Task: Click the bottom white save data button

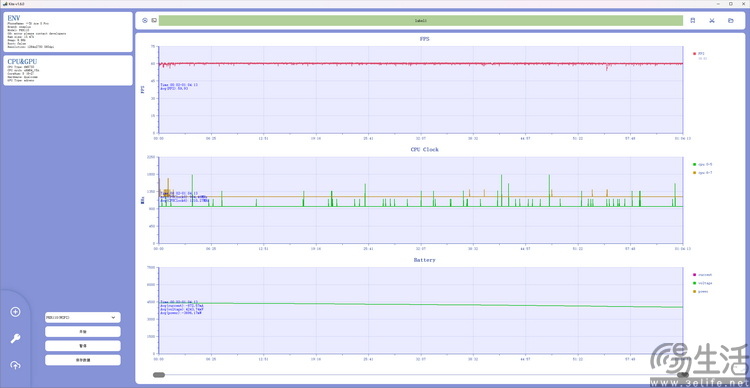Action: click(83, 360)
